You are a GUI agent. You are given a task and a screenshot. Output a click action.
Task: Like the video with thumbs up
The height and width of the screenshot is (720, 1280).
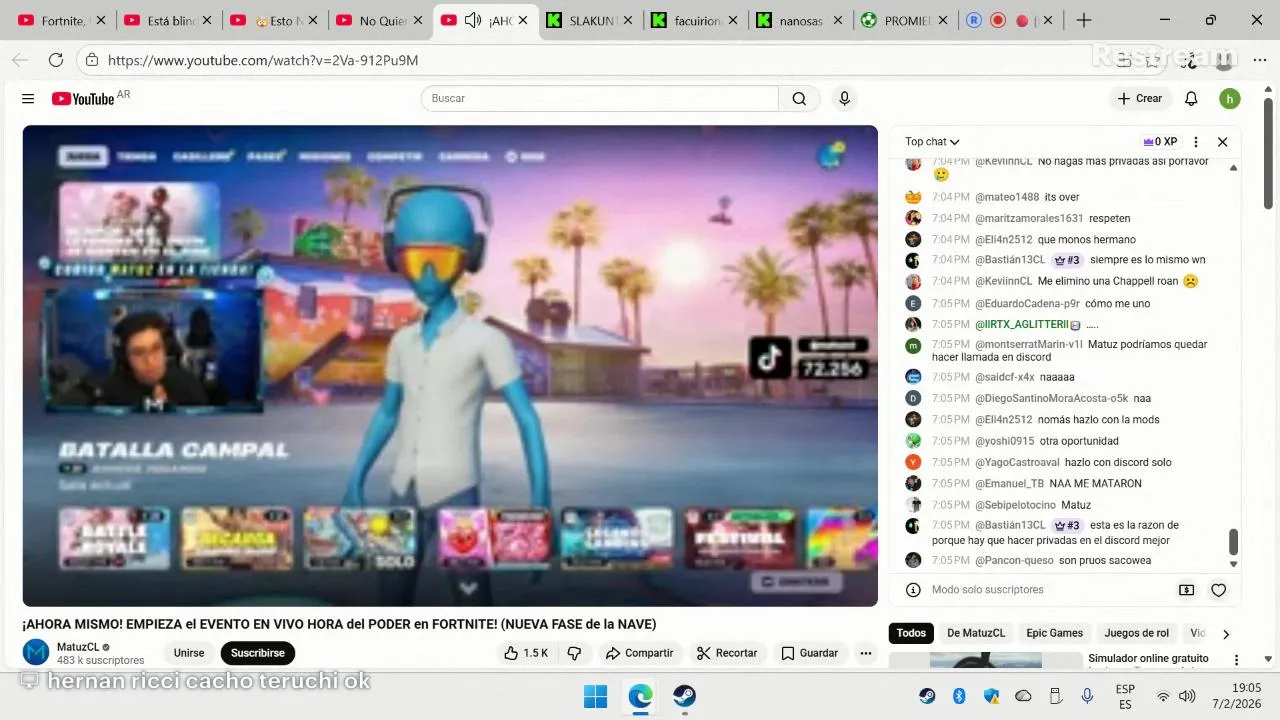526,653
